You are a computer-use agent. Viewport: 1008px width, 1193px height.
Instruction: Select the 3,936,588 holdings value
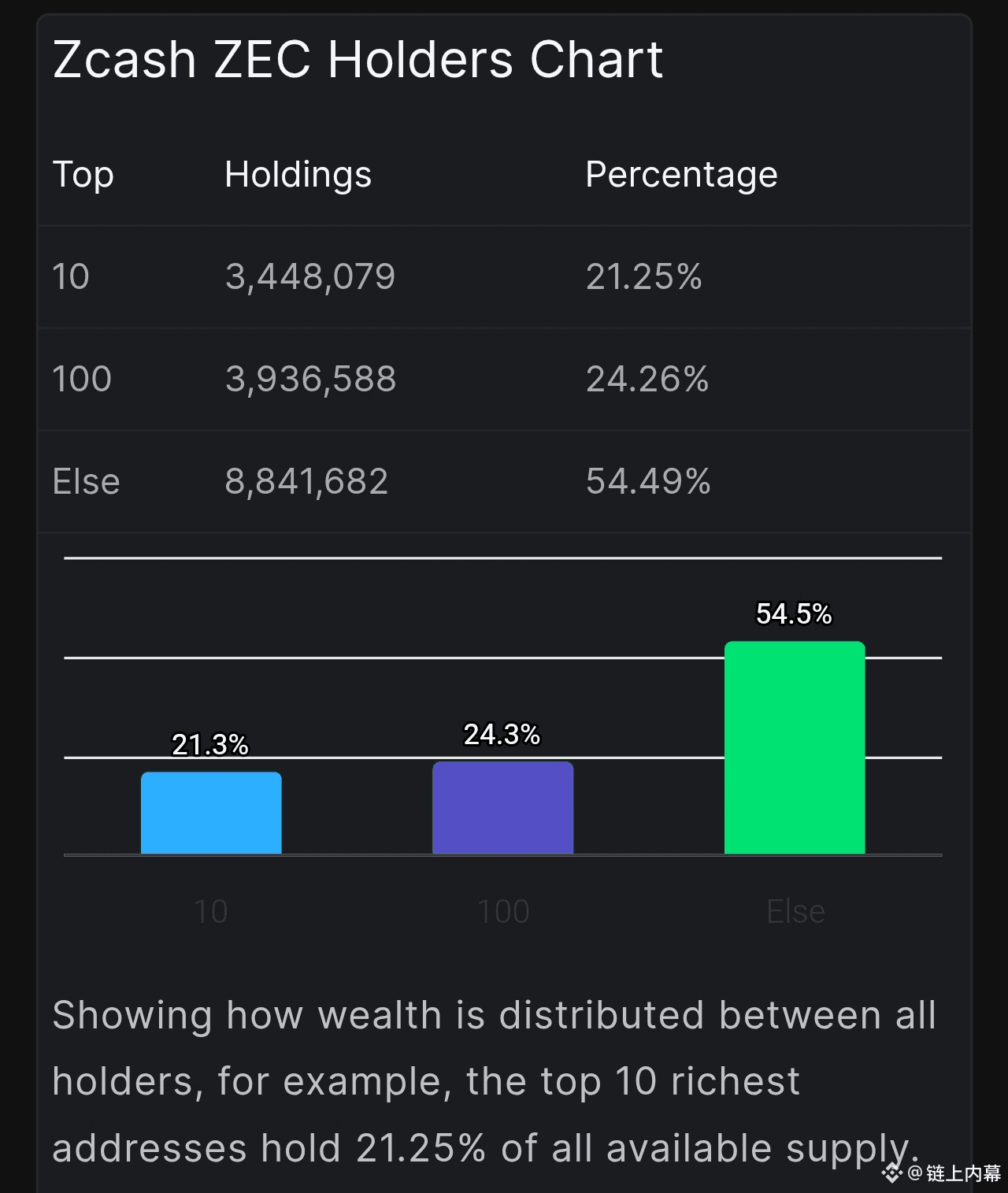tap(310, 380)
